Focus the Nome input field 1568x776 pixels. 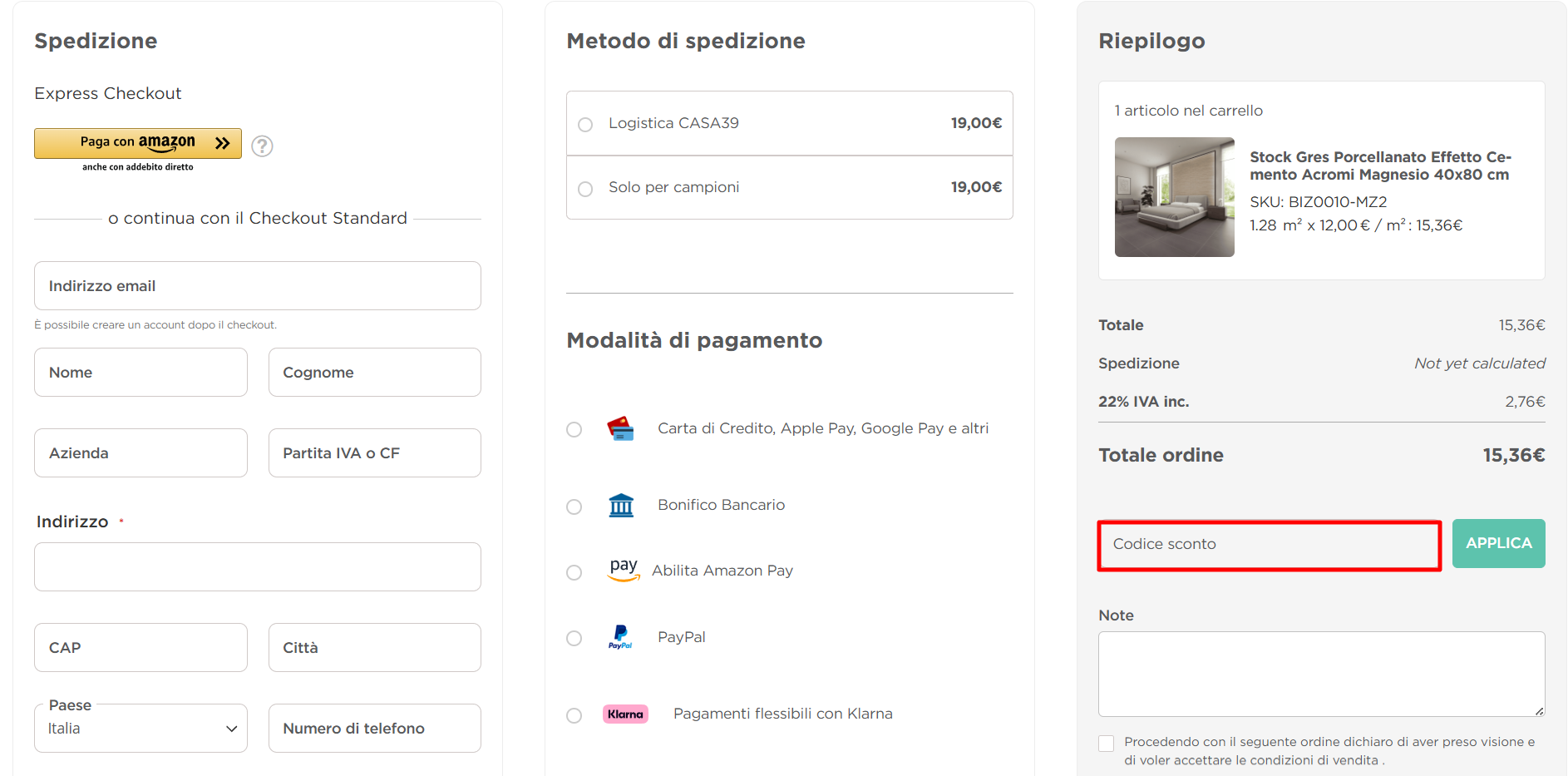(141, 373)
